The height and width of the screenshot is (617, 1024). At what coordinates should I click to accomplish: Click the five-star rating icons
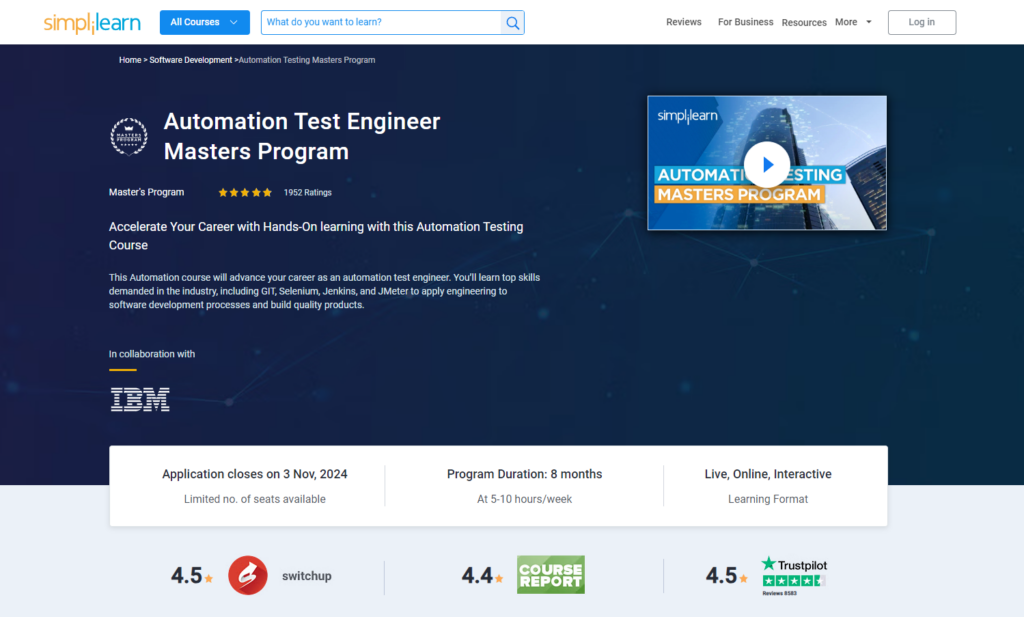click(245, 193)
